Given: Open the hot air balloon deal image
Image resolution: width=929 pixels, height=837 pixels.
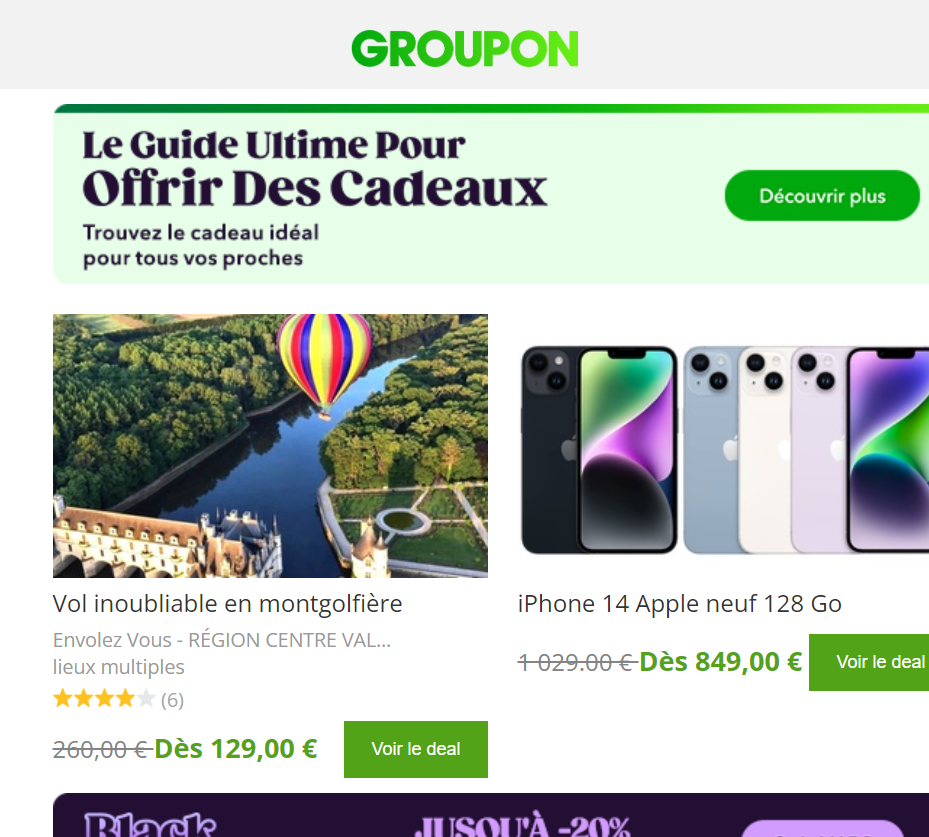Looking at the screenshot, I should tap(270, 445).
